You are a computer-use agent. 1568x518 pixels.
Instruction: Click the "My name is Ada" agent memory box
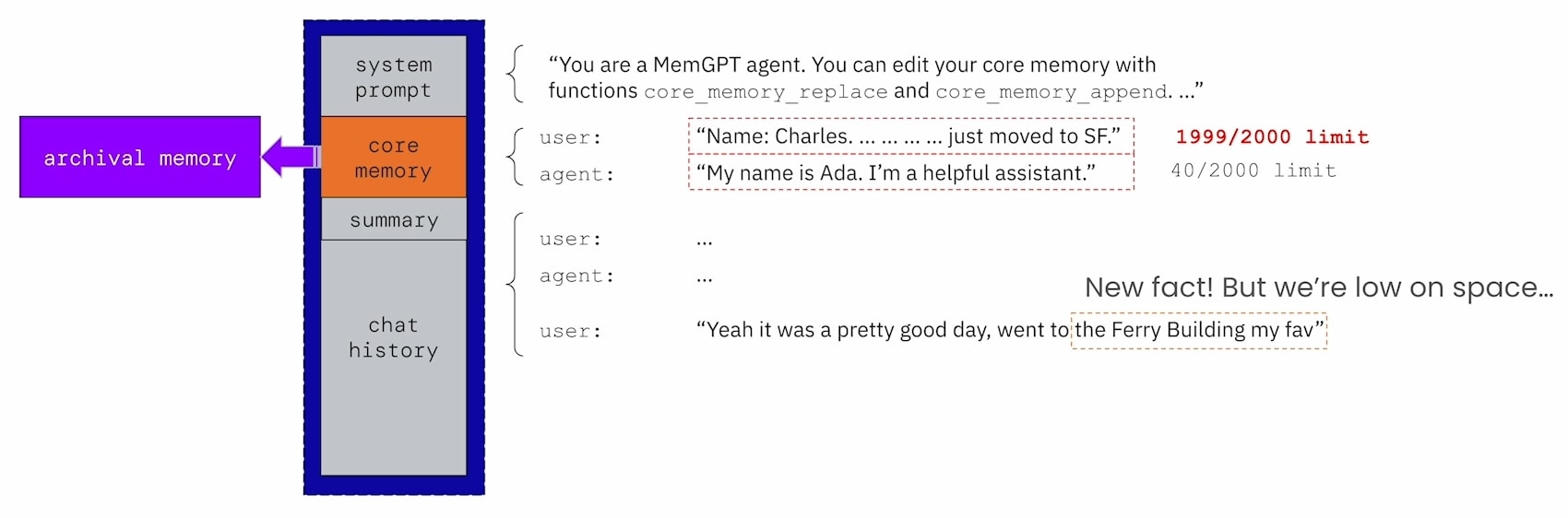point(911,172)
